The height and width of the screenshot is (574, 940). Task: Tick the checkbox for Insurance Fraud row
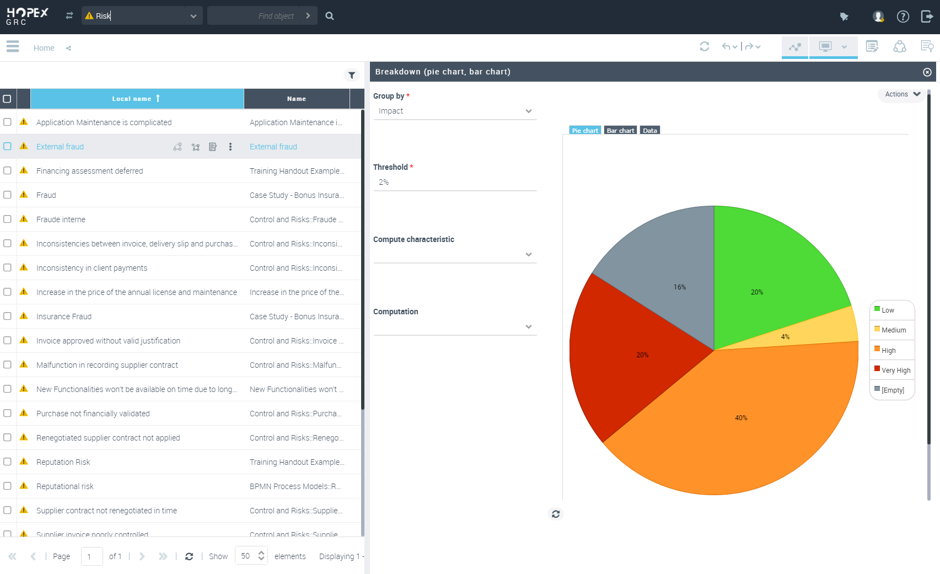[7, 316]
